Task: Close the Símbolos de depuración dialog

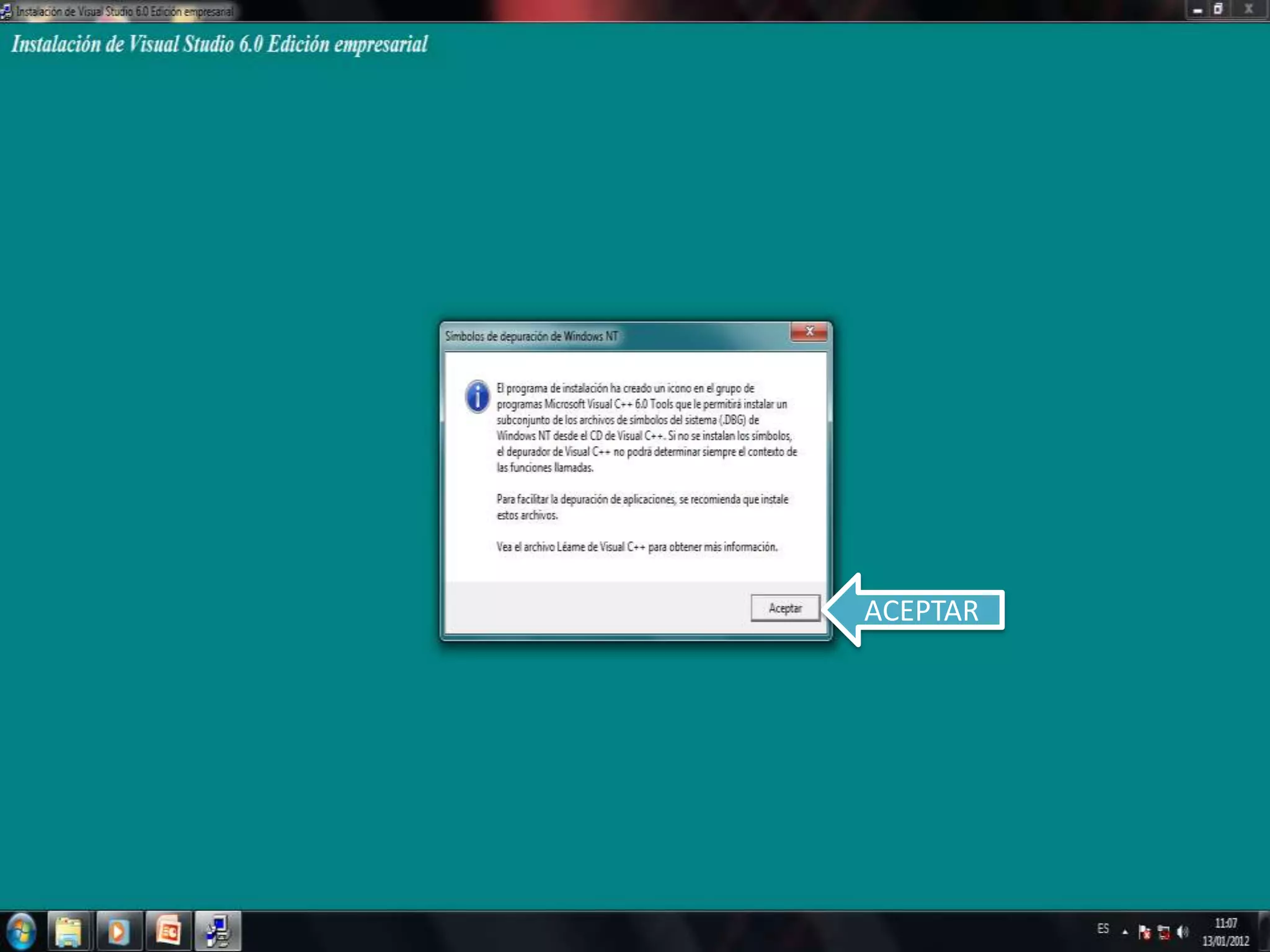Action: tap(809, 332)
